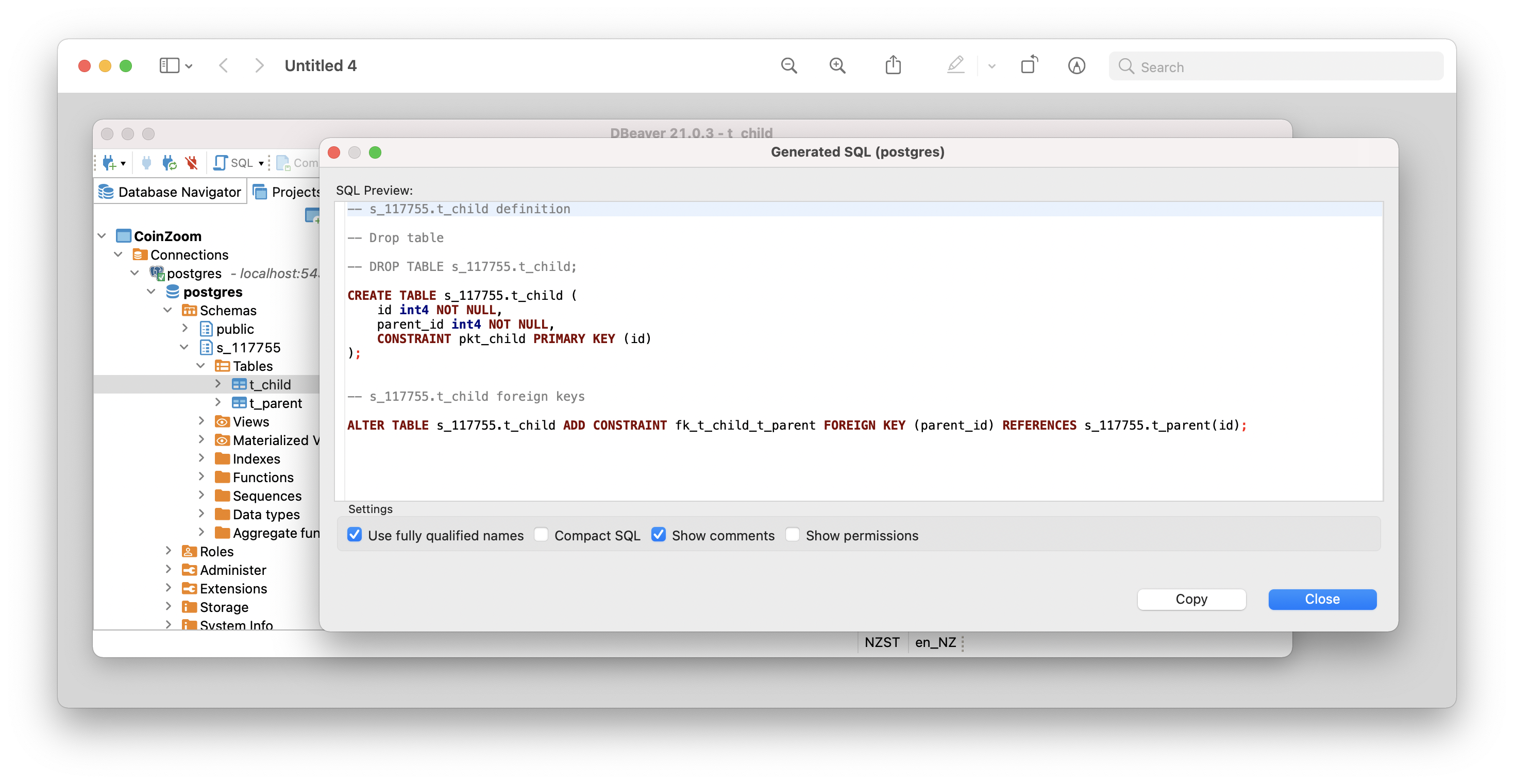The width and height of the screenshot is (1514, 784).
Task: Select the s_117755 schema icon
Action: 206,347
